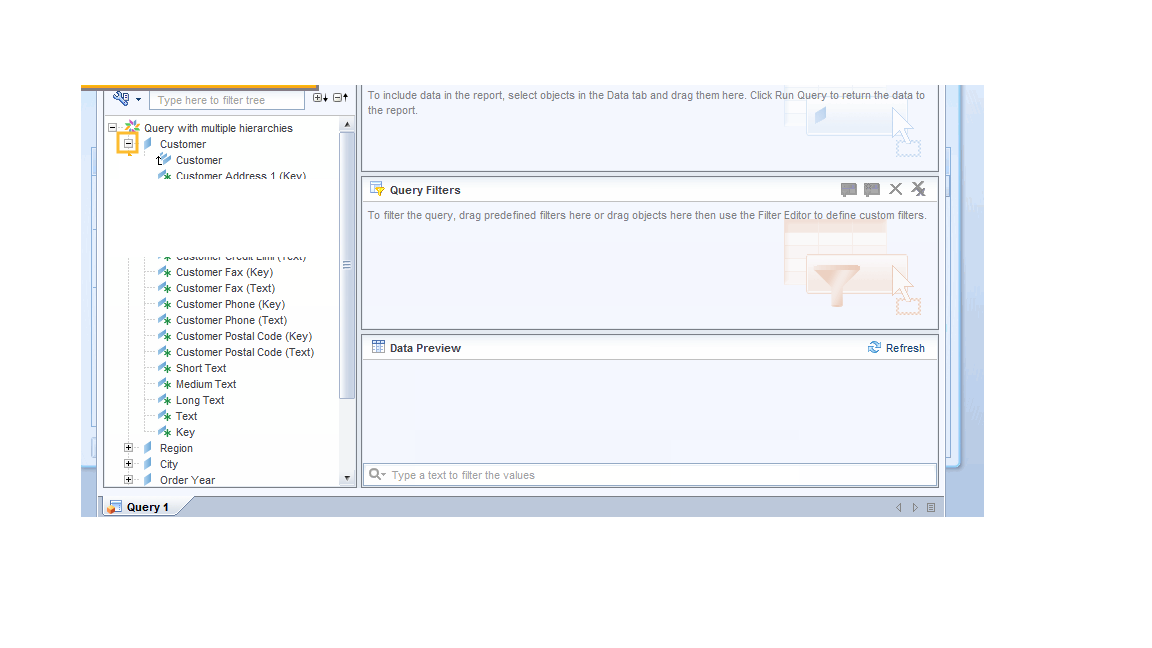1152x648 pixels.
Task: Switch to the Query 1 tab
Action: [142, 506]
